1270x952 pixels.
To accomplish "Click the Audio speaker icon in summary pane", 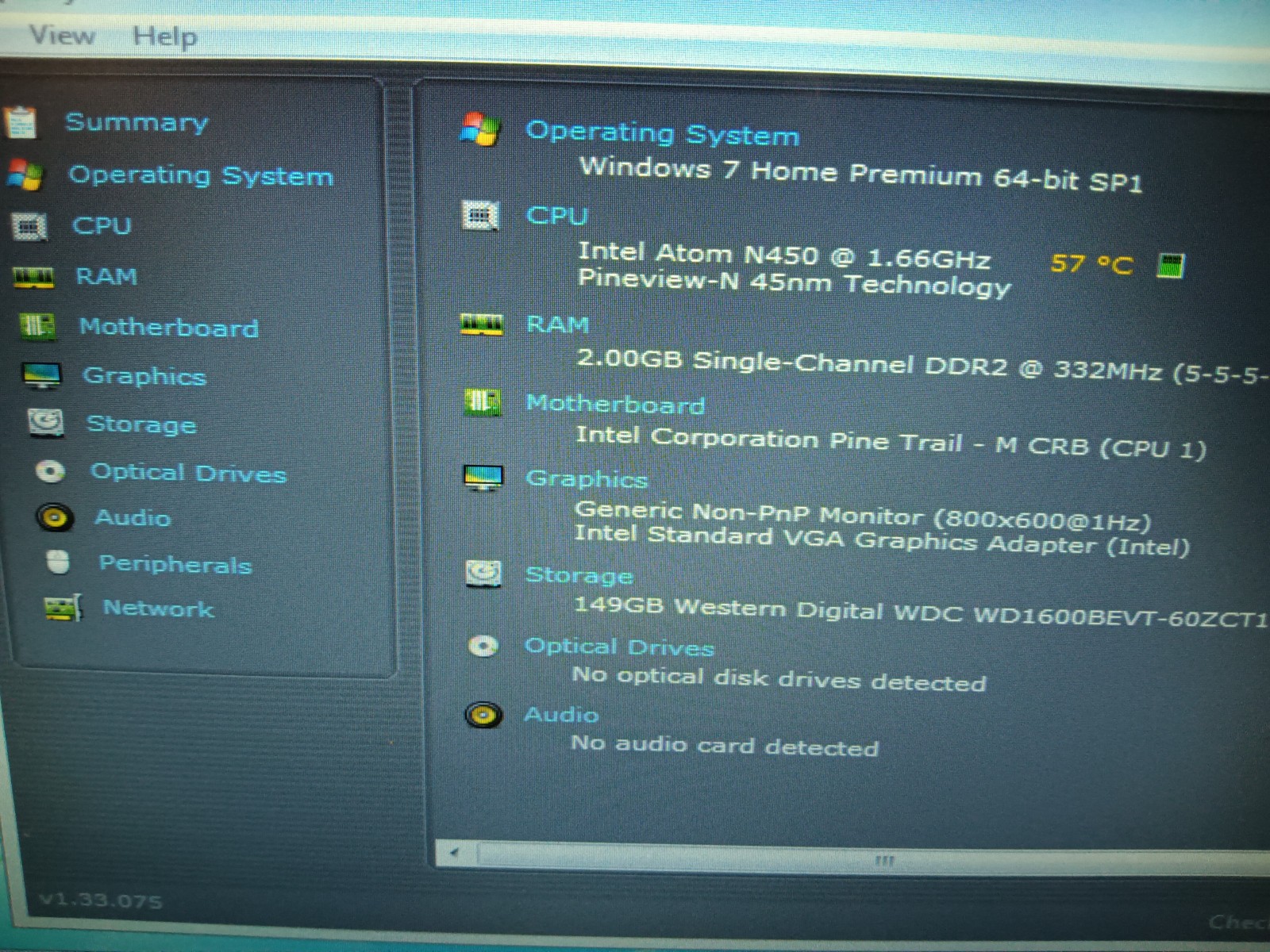I will (483, 715).
